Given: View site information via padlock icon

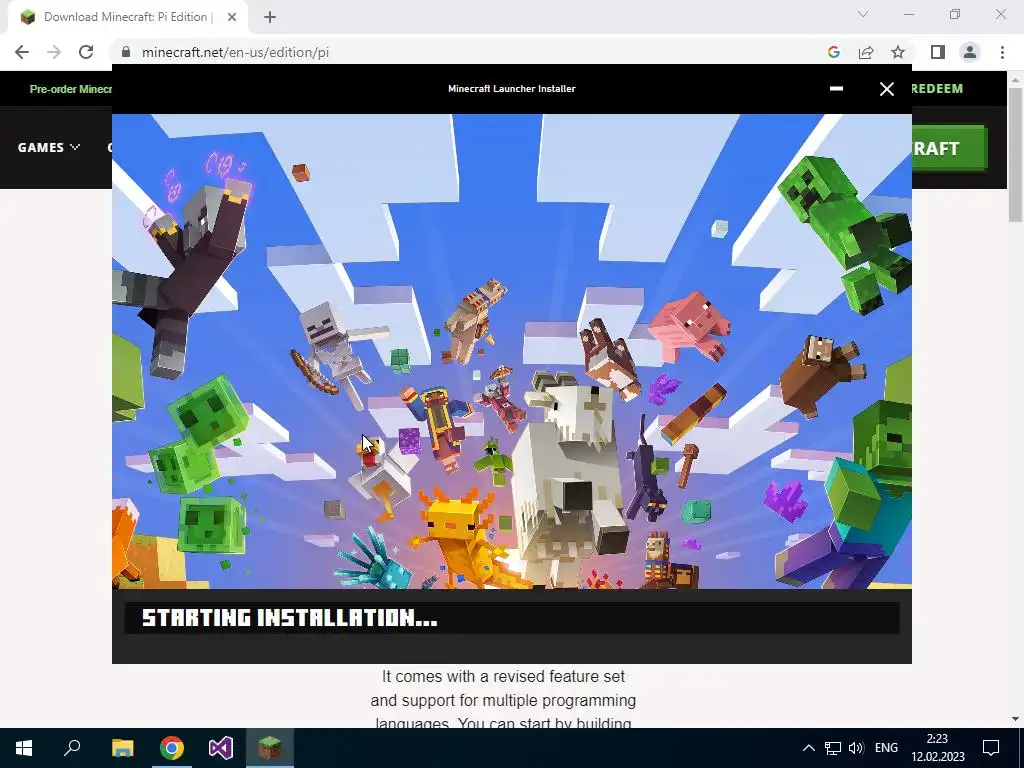Looking at the screenshot, I should (x=127, y=52).
